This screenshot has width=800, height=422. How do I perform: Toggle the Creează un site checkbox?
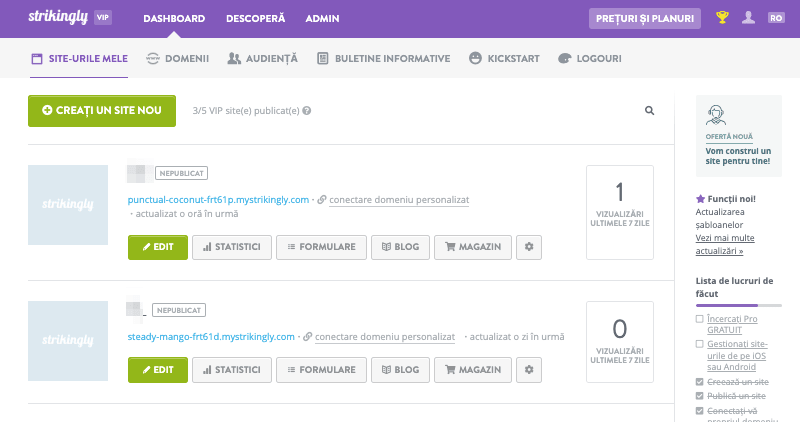click(x=699, y=382)
